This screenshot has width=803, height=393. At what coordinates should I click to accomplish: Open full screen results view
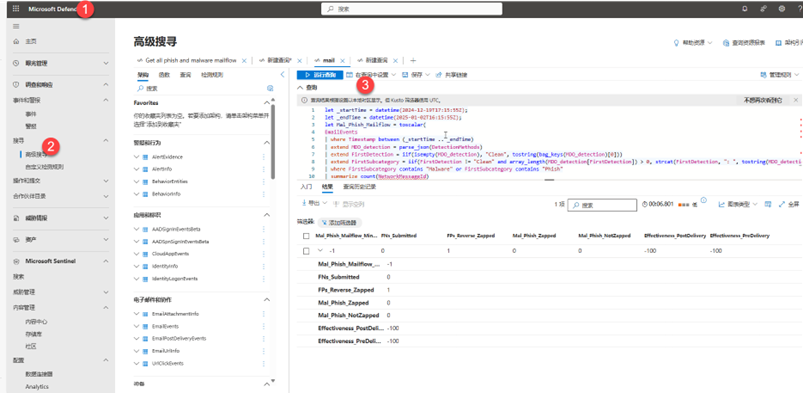pyautogui.click(x=789, y=204)
